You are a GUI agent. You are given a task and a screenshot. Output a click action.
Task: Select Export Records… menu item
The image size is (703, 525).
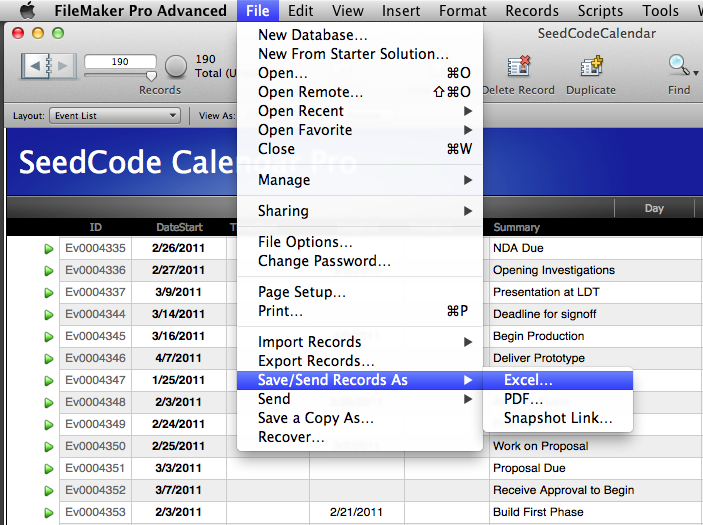pos(360,361)
